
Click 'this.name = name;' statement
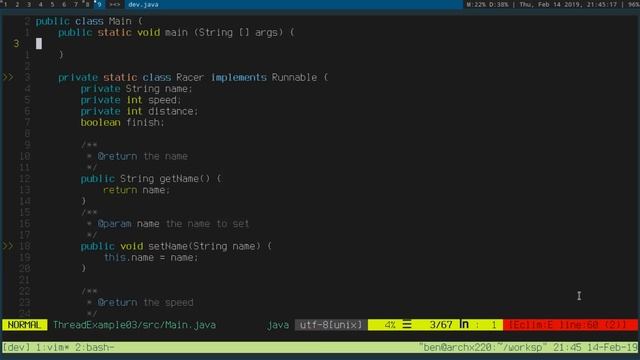(151, 258)
